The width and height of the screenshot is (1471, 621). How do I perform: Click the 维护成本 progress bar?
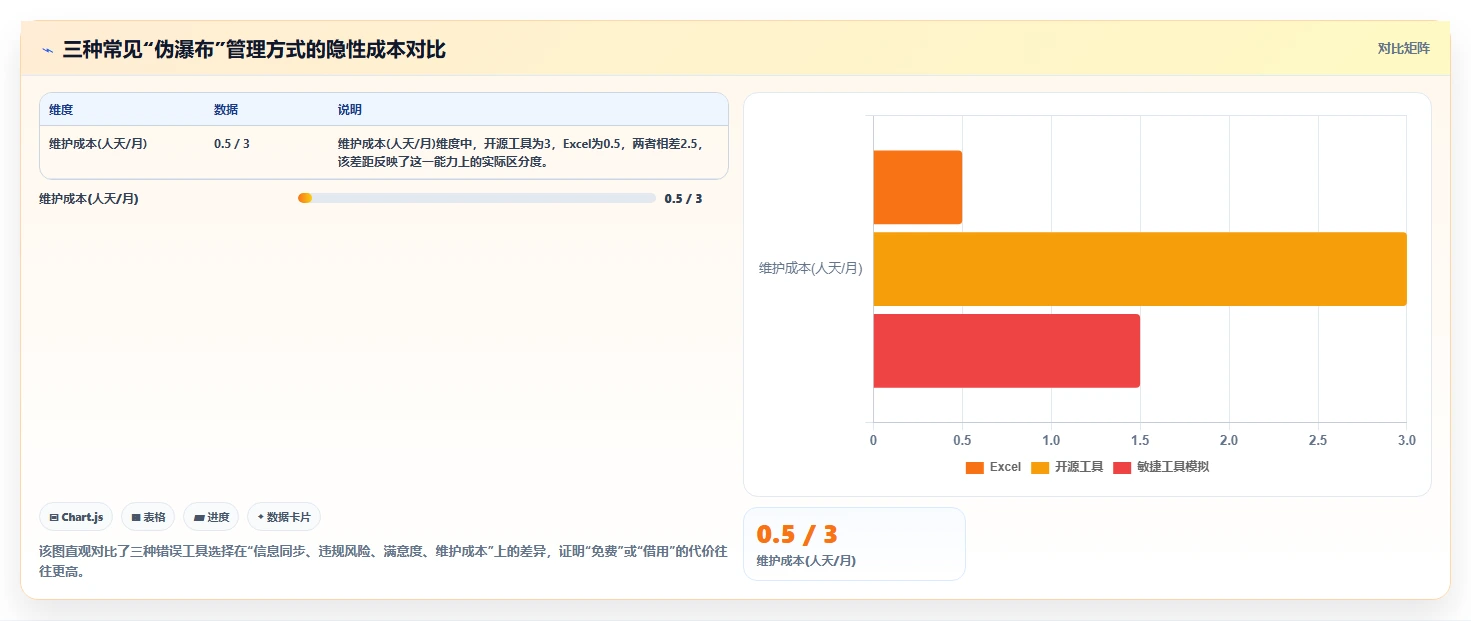[476, 198]
